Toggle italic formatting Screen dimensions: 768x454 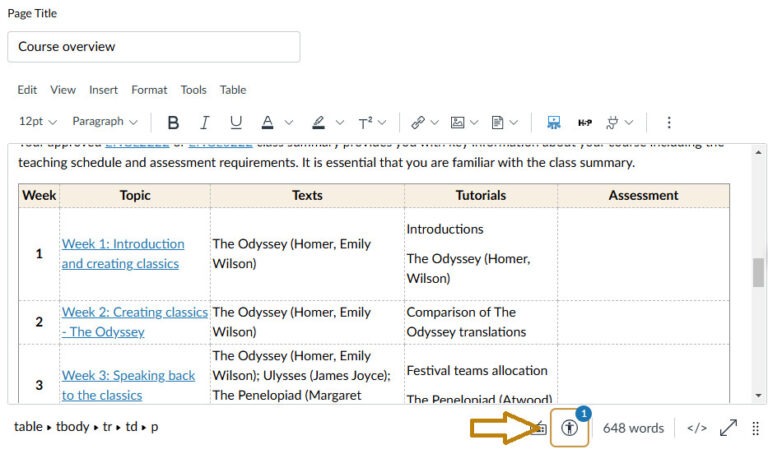click(x=204, y=122)
